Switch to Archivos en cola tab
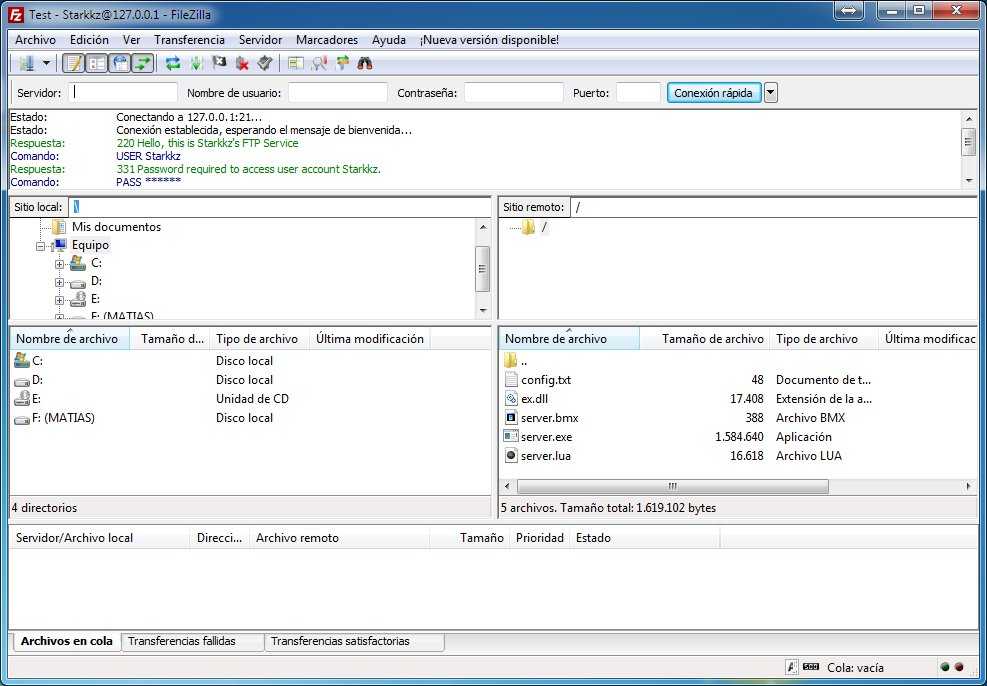The image size is (987, 686). coord(67,641)
